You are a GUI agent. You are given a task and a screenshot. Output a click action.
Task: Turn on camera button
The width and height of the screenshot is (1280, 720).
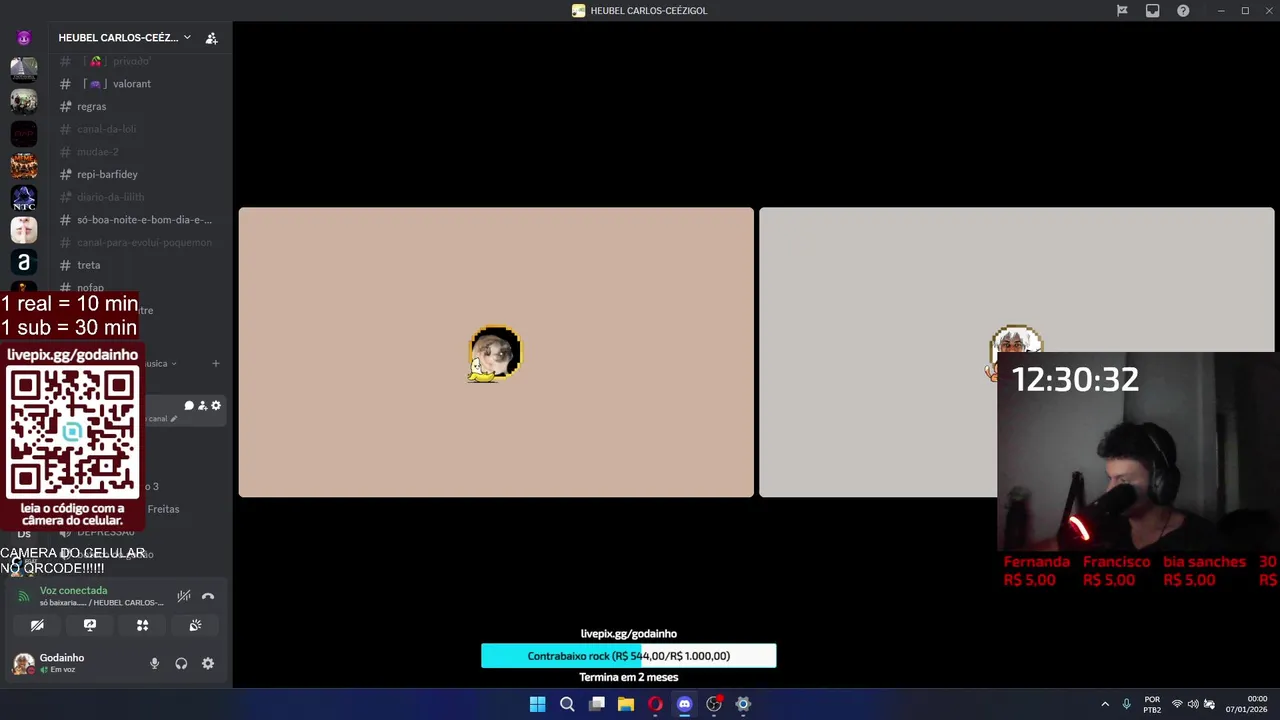click(37, 625)
